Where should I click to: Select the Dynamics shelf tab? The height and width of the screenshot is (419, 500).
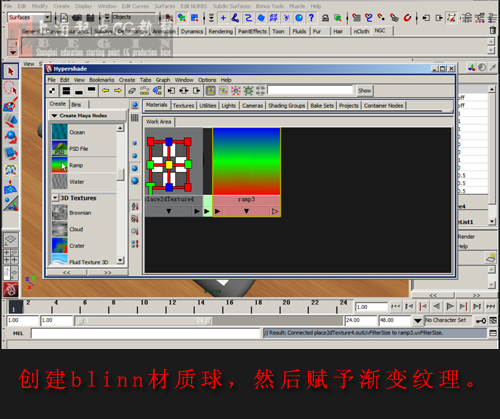pos(192,31)
